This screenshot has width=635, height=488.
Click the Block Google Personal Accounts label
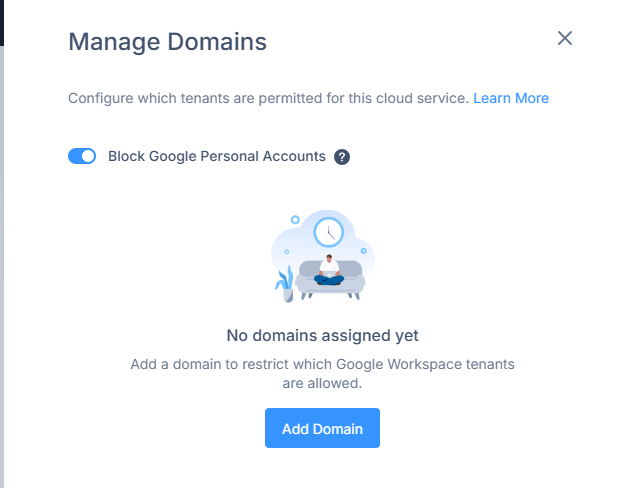pos(217,156)
